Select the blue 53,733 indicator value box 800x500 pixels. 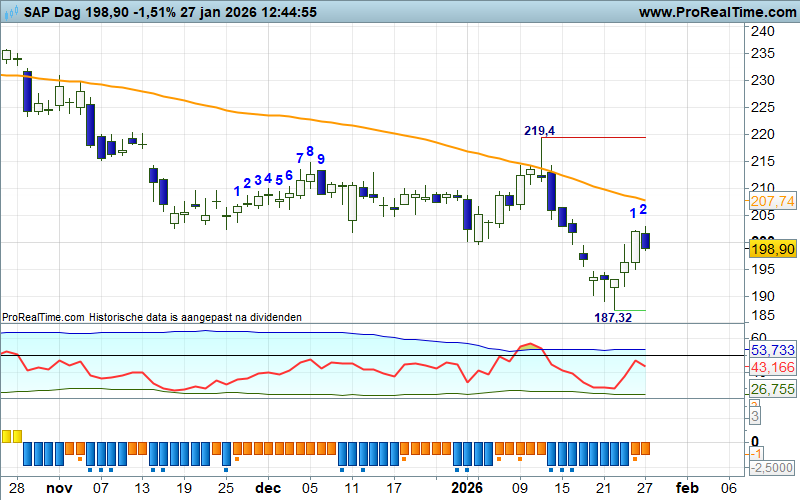[x=771, y=350]
